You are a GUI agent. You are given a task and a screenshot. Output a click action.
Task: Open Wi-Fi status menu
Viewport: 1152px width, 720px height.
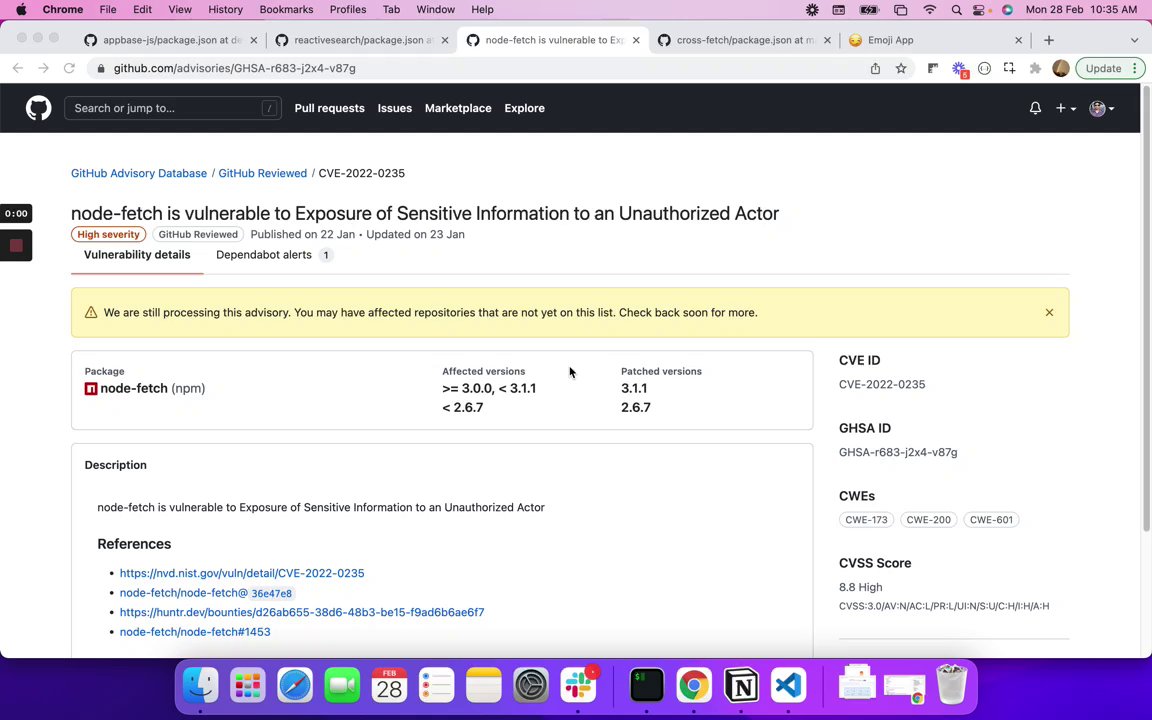tap(929, 10)
